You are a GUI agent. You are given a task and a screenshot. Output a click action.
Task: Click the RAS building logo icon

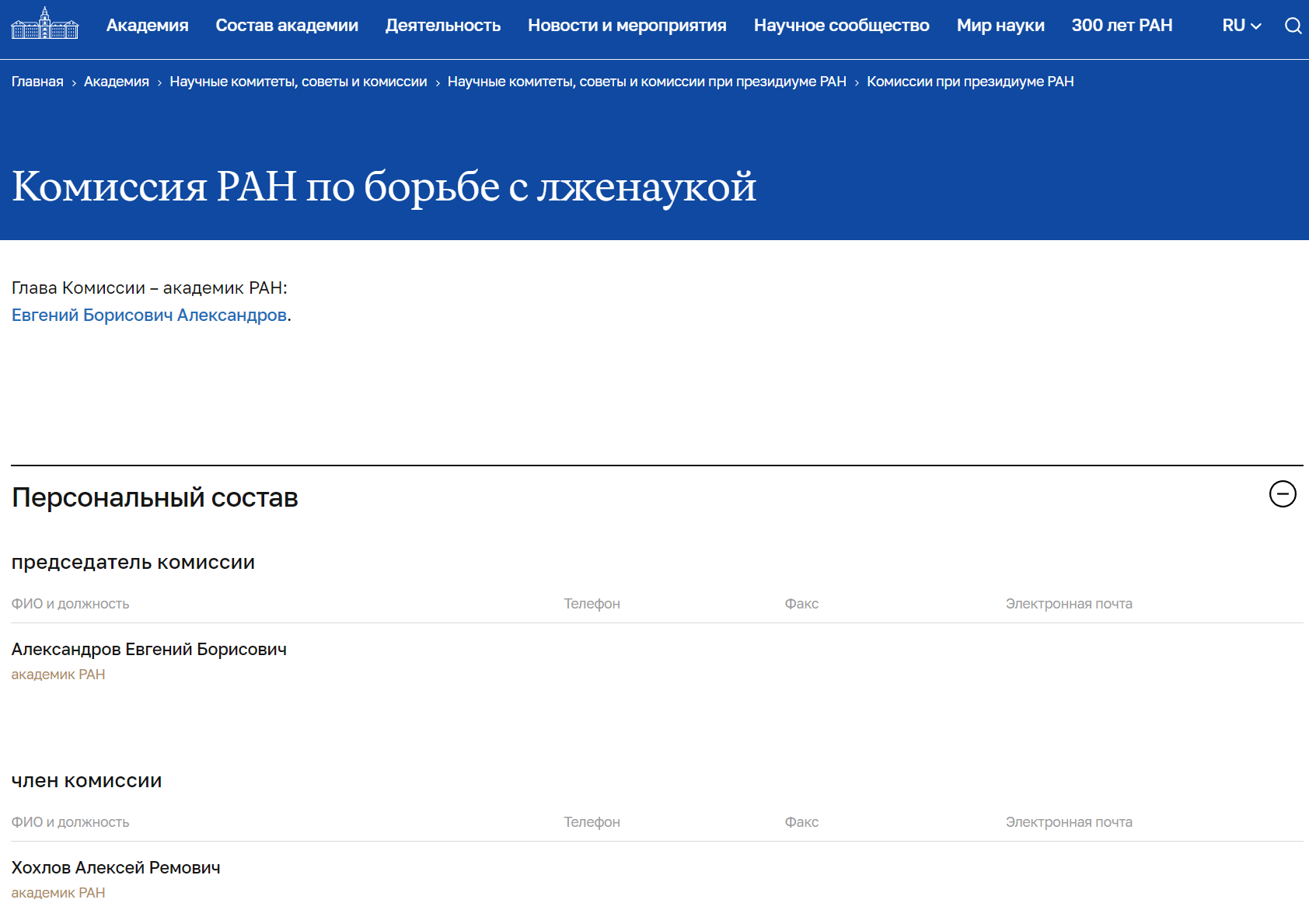click(x=45, y=23)
